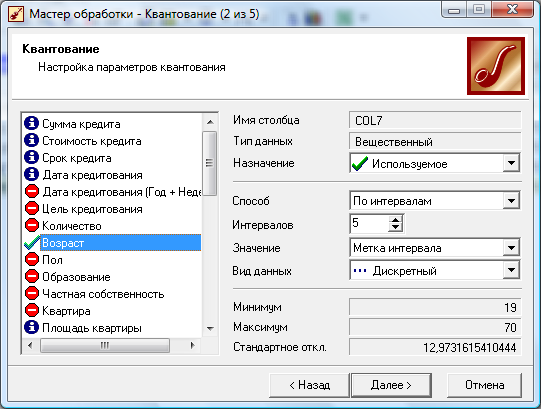This screenshot has height=409, width=541.
Task: Click the wizard title bar app icon
Action: point(16,14)
